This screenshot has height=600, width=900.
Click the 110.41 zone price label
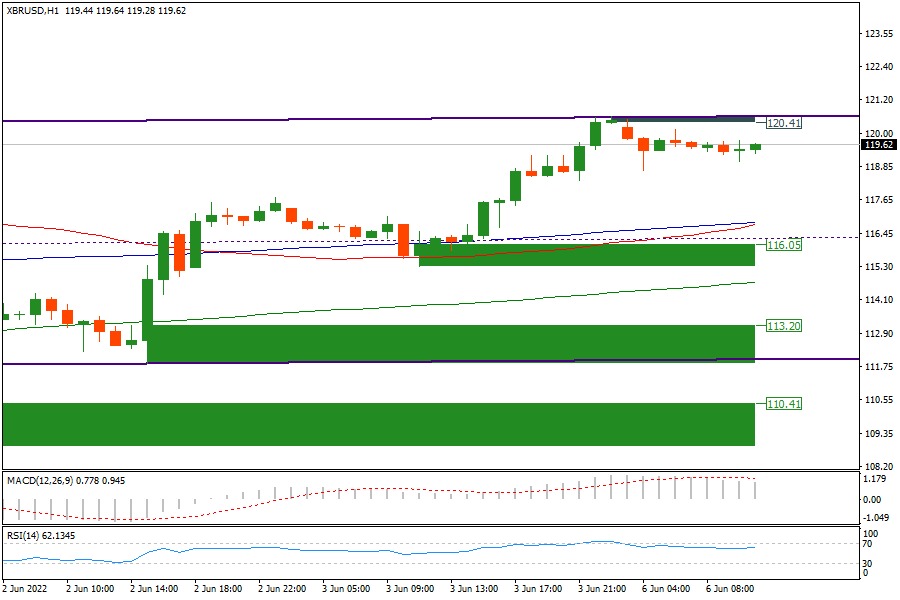coord(784,404)
